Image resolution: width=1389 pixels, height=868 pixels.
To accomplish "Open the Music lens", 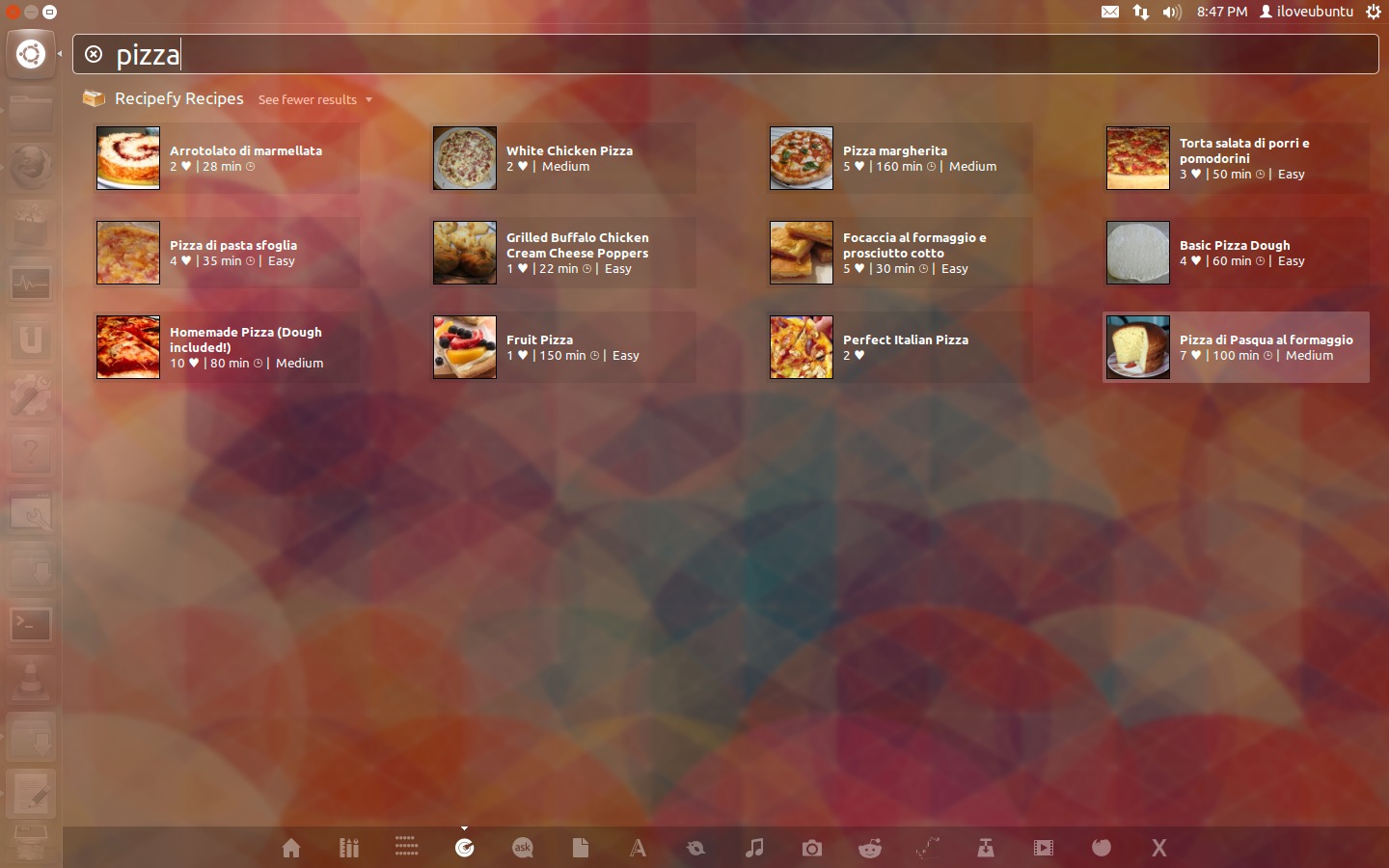I will pyautogui.click(x=754, y=848).
